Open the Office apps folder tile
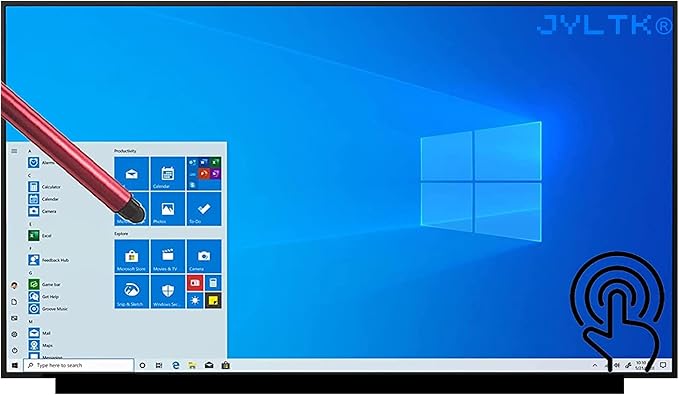 (x=204, y=173)
